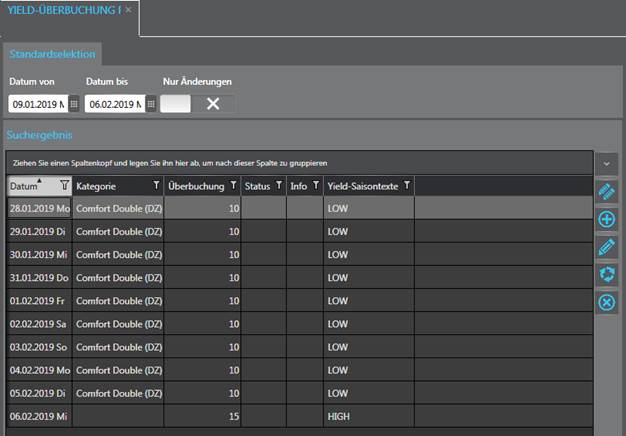Click the Info column header

pyautogui.click(x=298, y=186)
